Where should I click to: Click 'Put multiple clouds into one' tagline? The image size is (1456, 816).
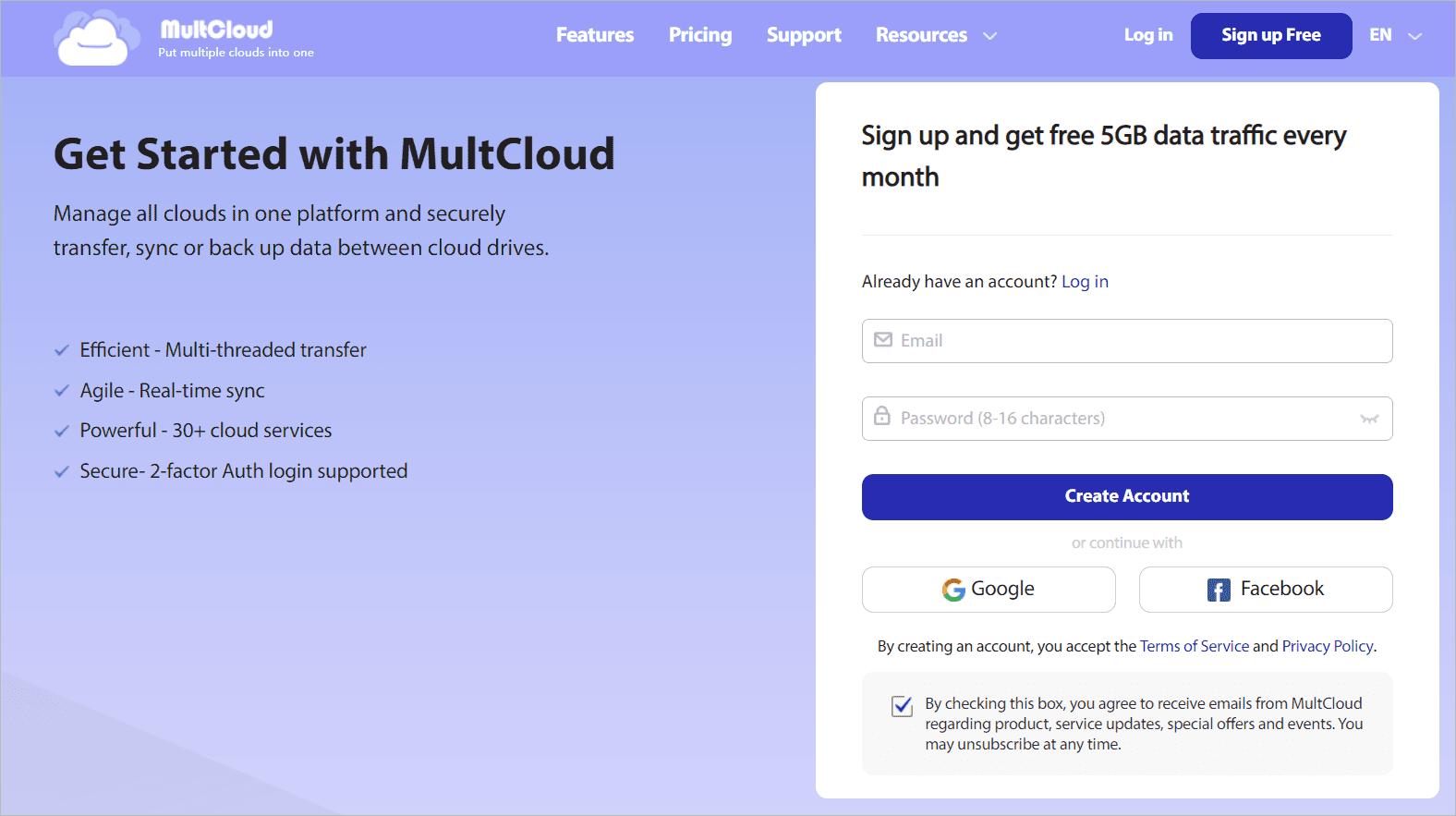click(x=236, y=53)
